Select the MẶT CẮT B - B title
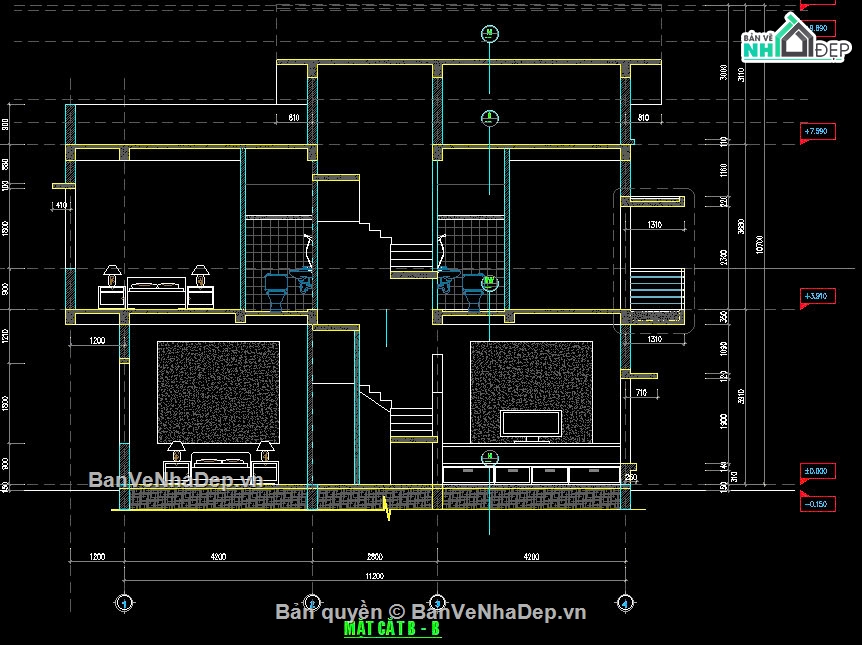The width and height of the screenshot is (862, 645). pos(391,630)
